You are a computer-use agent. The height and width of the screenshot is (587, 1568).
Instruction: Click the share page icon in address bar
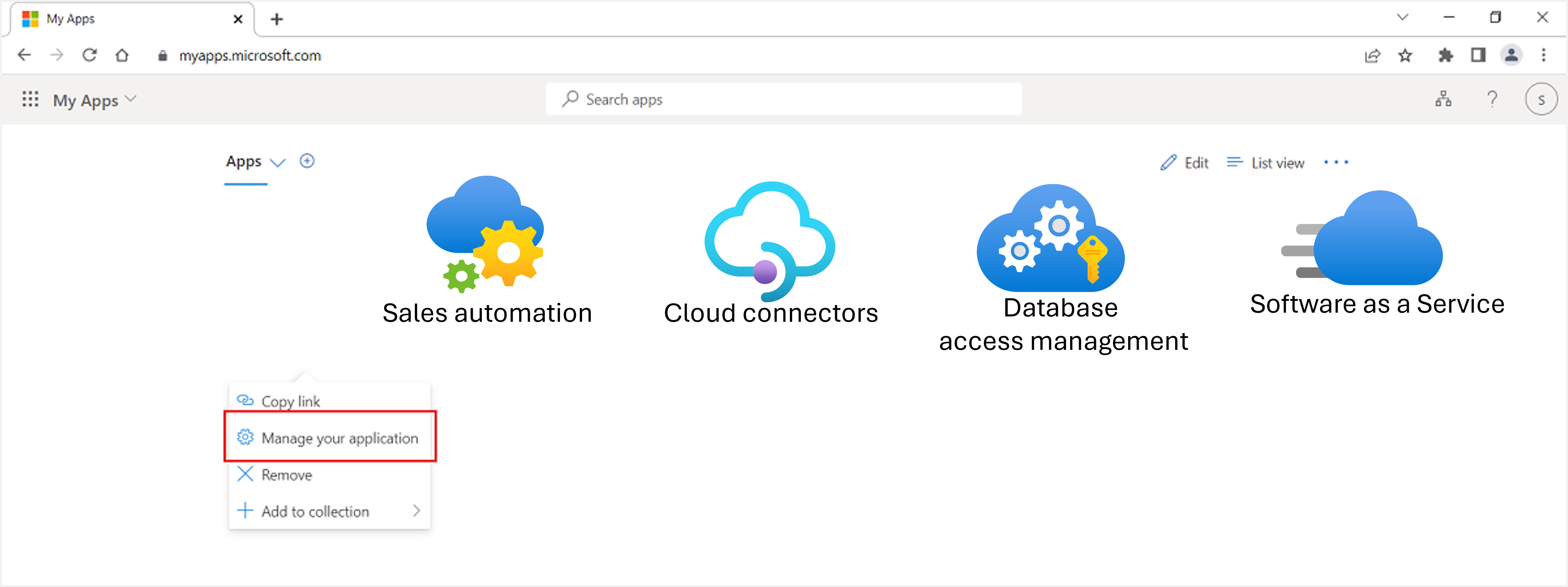[x=1372, y=56]
